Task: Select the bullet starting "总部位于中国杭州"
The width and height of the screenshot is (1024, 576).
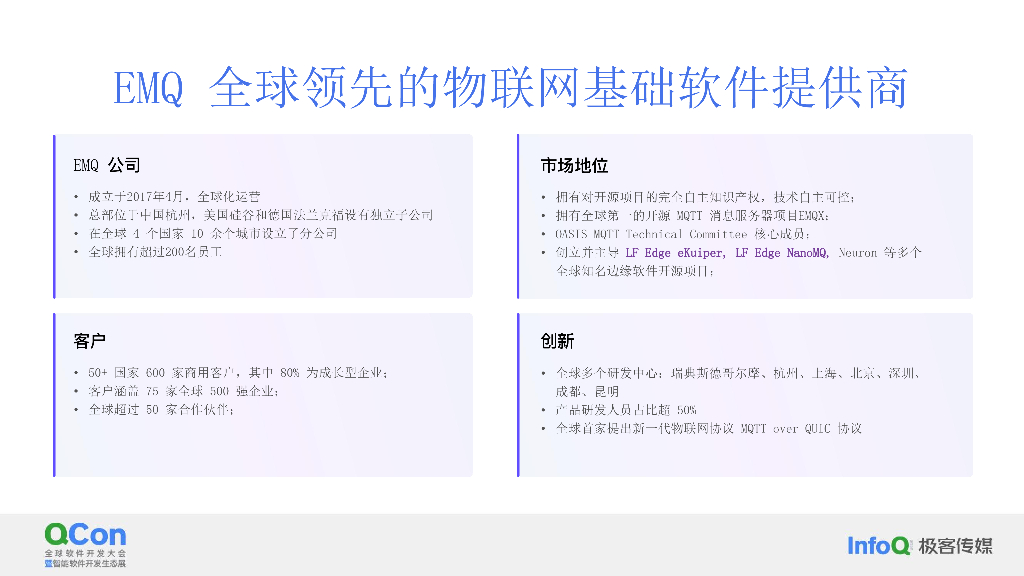Action: [261, 215]
